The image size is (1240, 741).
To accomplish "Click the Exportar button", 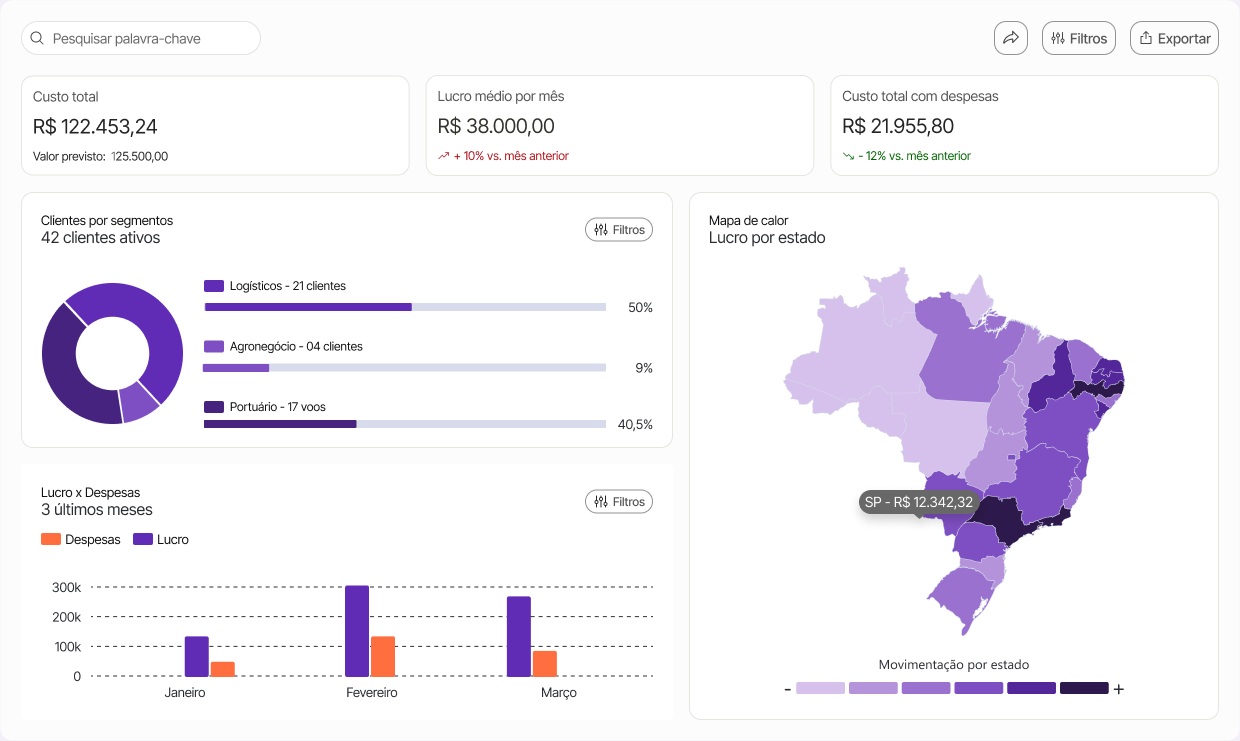I will click(x=1174, y=38).
